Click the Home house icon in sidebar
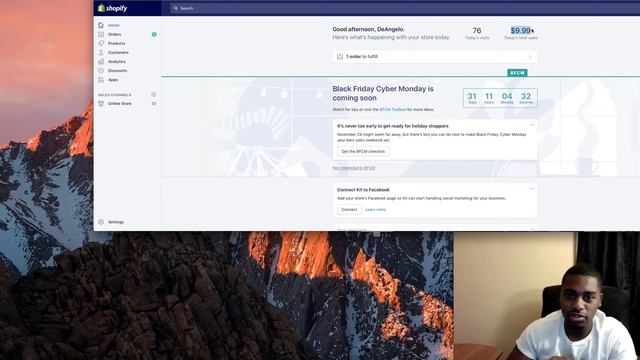The image size is (640, 360). [101, 25]
